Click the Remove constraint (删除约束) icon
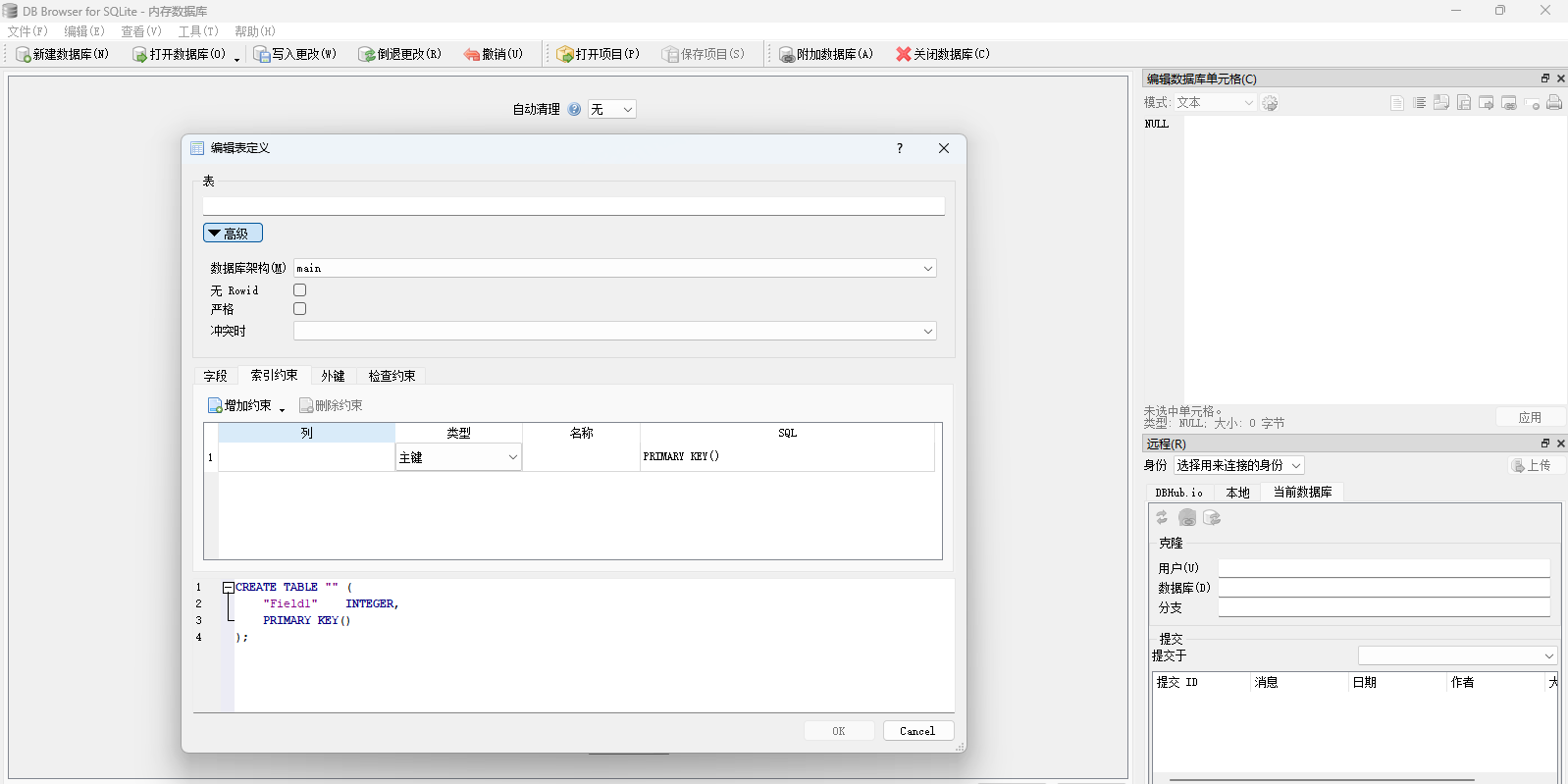Screen dimensions: 1568x784 306,405
